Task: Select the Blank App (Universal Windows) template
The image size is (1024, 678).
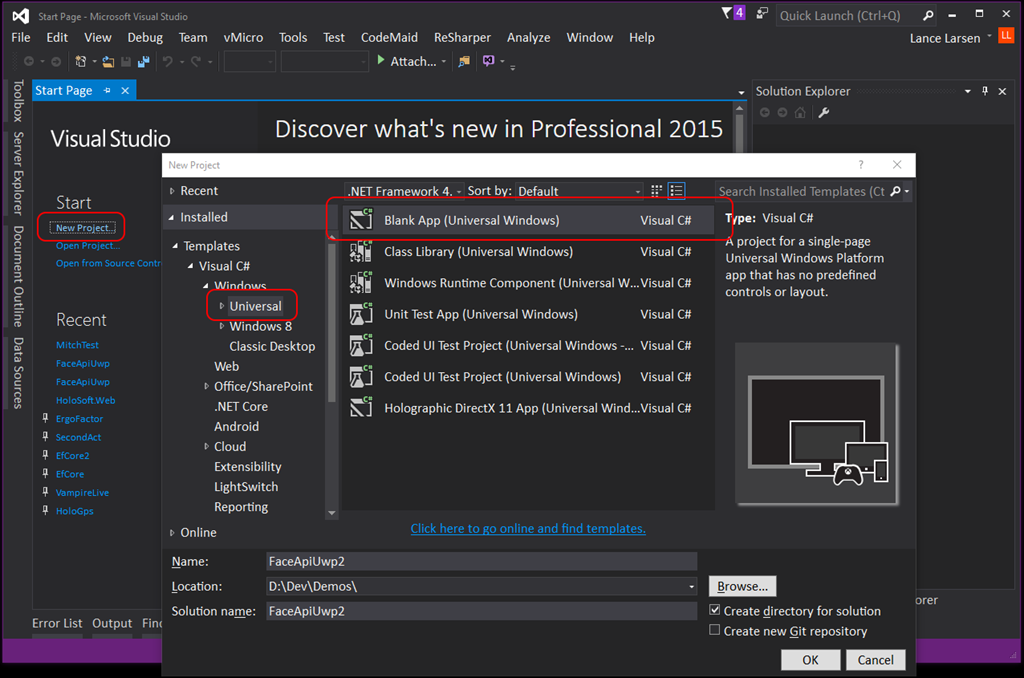Action: tap(528, 220)
